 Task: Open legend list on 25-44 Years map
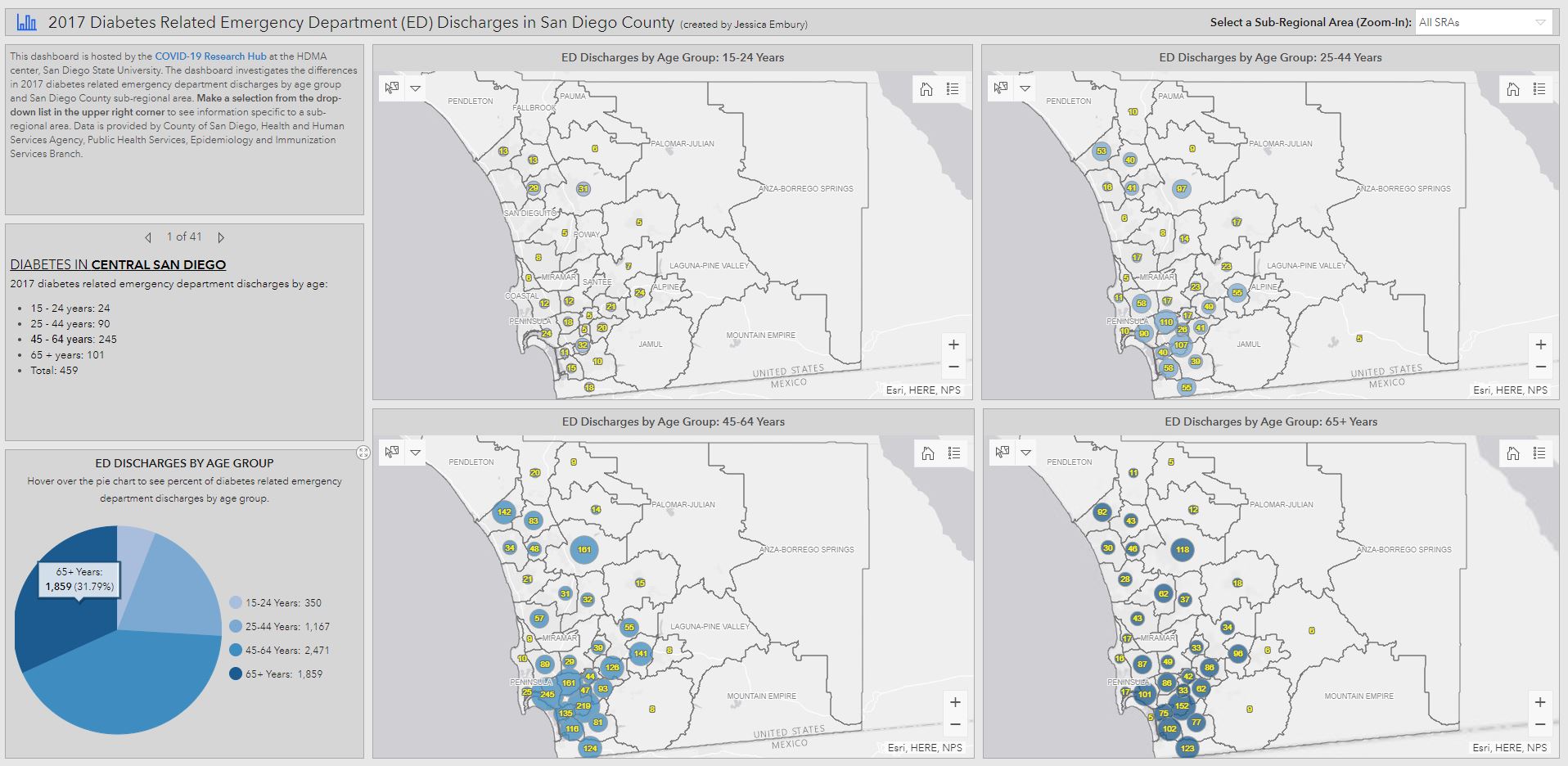click(1539, 89)
